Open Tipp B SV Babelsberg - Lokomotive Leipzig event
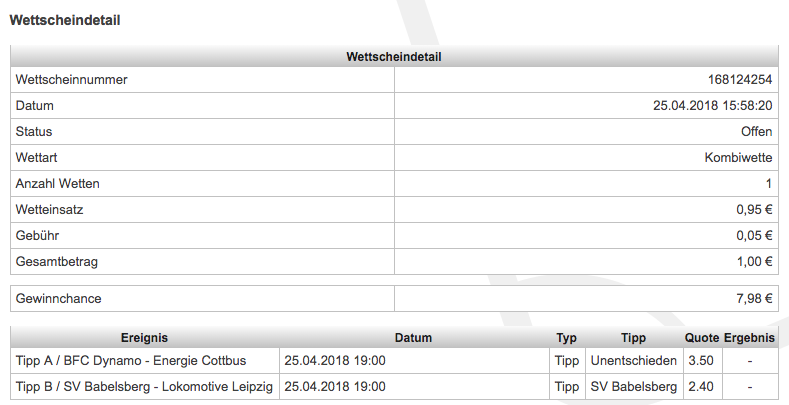 (144, 387)
